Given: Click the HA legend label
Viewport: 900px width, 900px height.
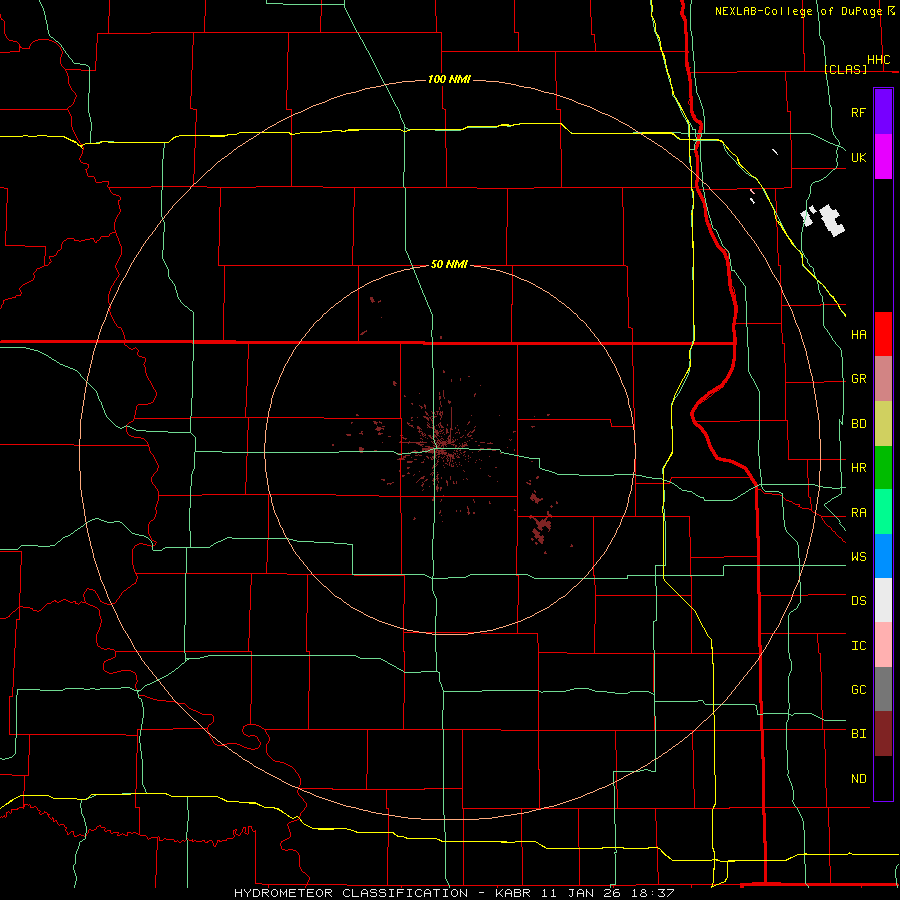Looking at the screenshot, I should click(x=858, y=334).
